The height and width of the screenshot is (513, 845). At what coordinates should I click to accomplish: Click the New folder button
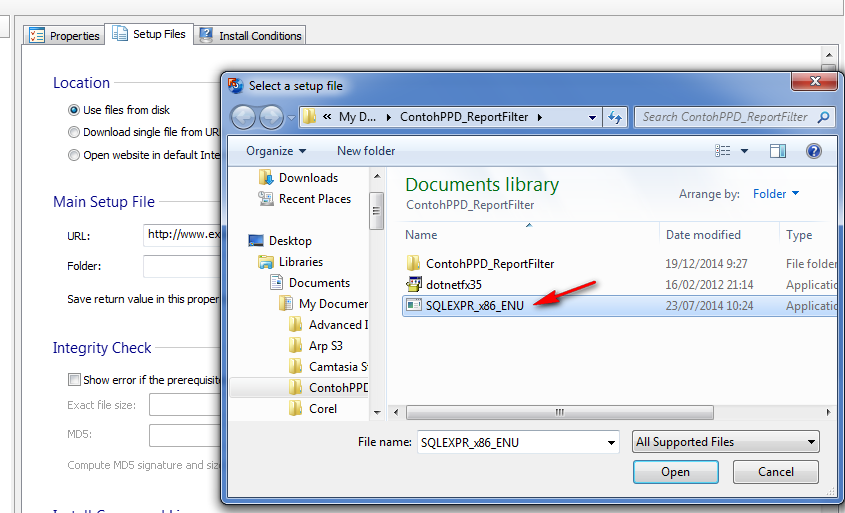tap(366, 151)
